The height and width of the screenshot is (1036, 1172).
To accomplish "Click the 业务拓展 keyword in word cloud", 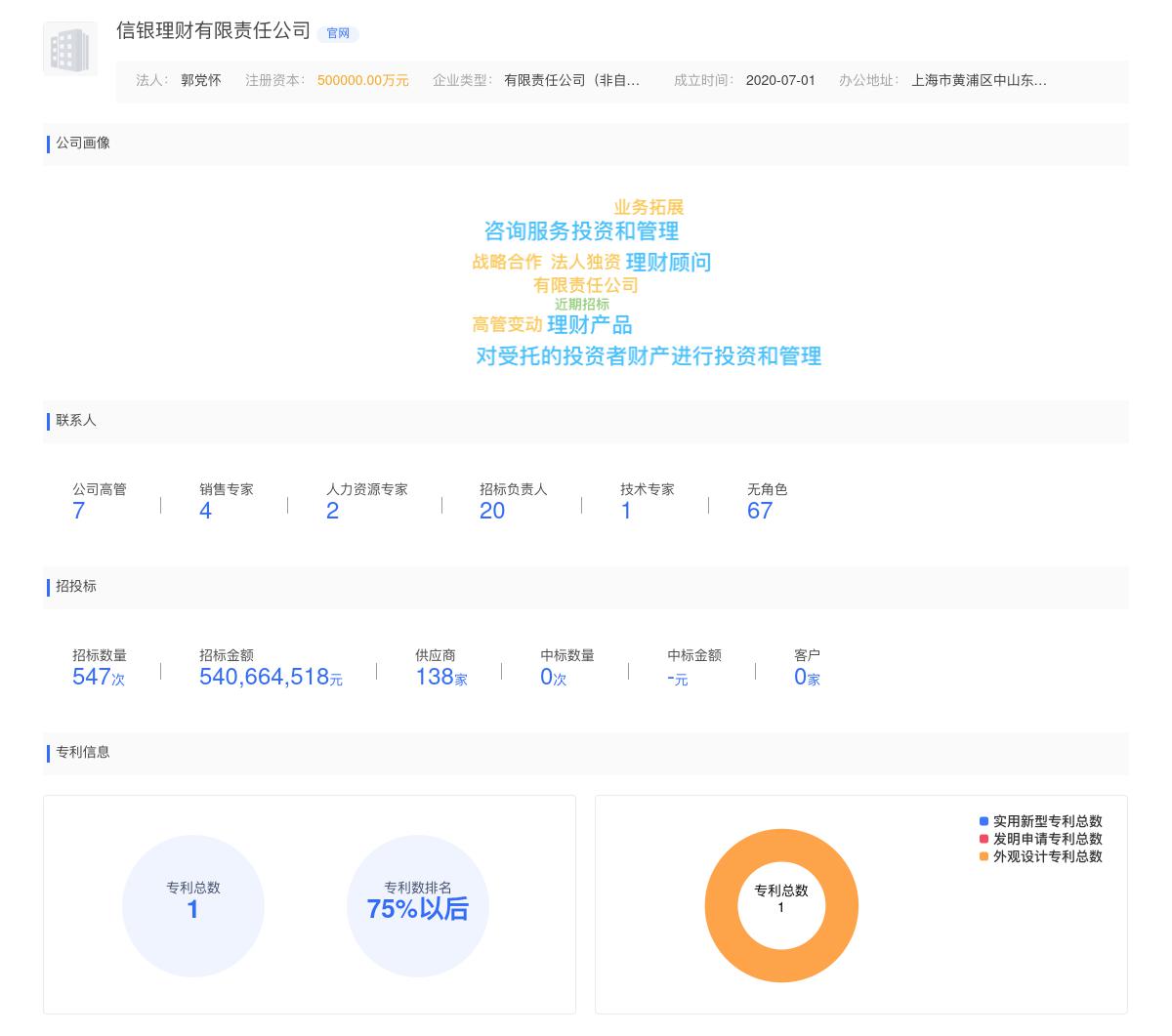I will 648,208.
